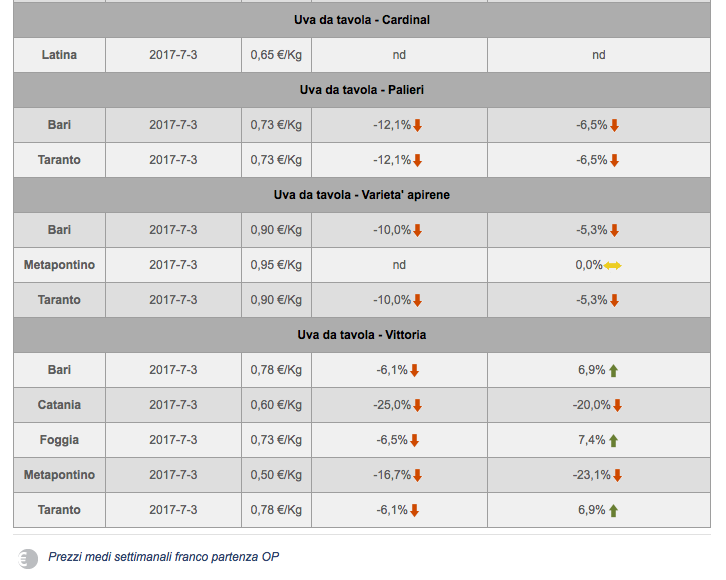This screenshot has width=726, height=580.
Task: Click Uva da tavola - Vittoria header
Action: pos(362,335)
